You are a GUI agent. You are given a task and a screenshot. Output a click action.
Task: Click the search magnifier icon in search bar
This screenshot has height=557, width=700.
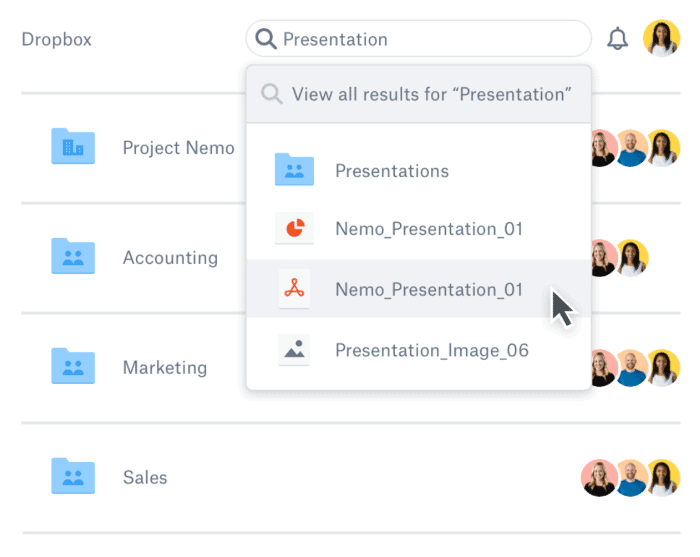[x=266, y=39]
